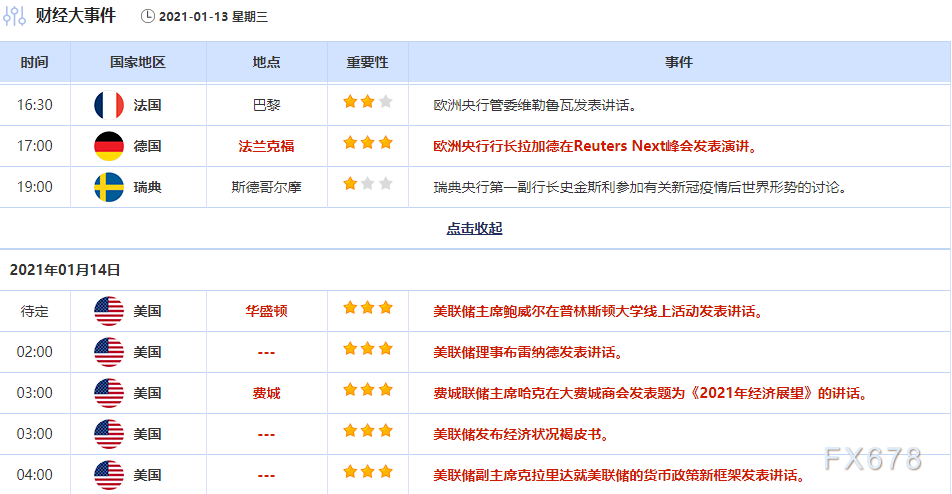This screenshot has width=952, height=494.
Task: Click the star rating in the 19:00 Sweden row
Action: [x=367, y=184]
